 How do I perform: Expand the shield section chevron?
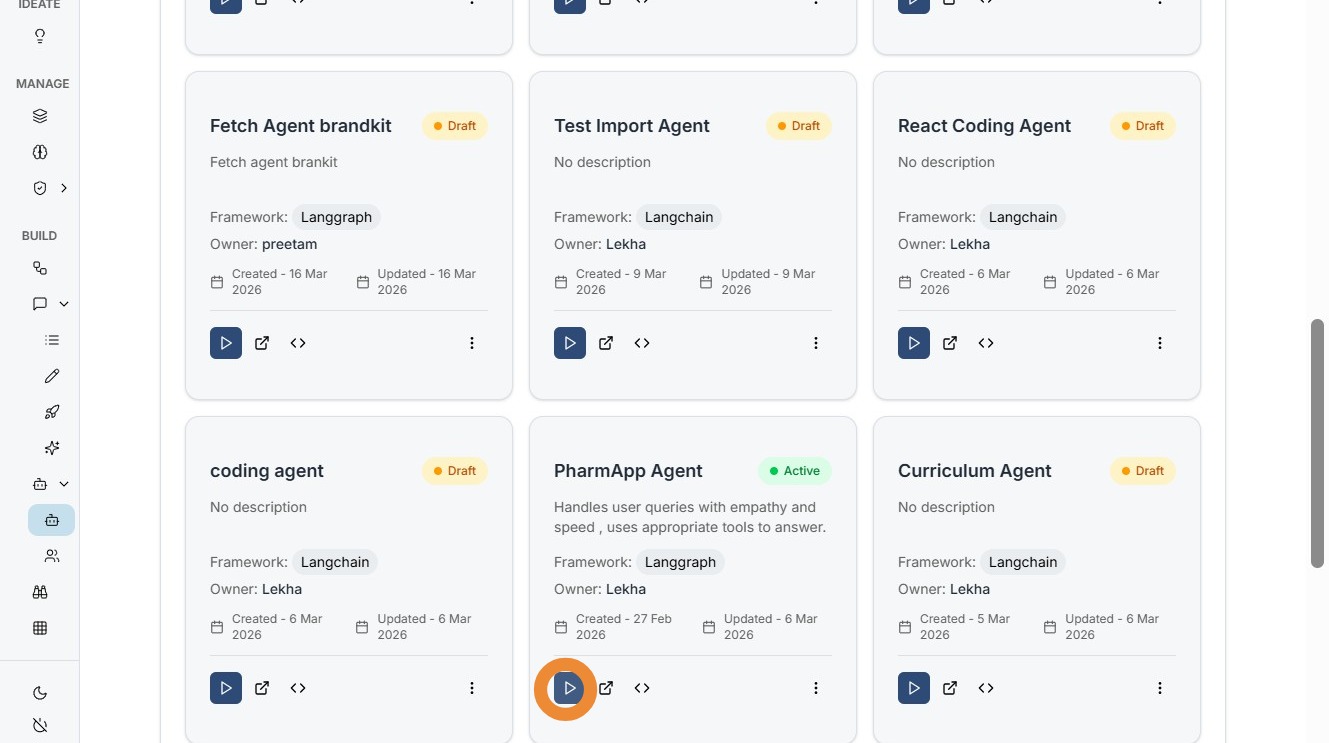(64, 188)
